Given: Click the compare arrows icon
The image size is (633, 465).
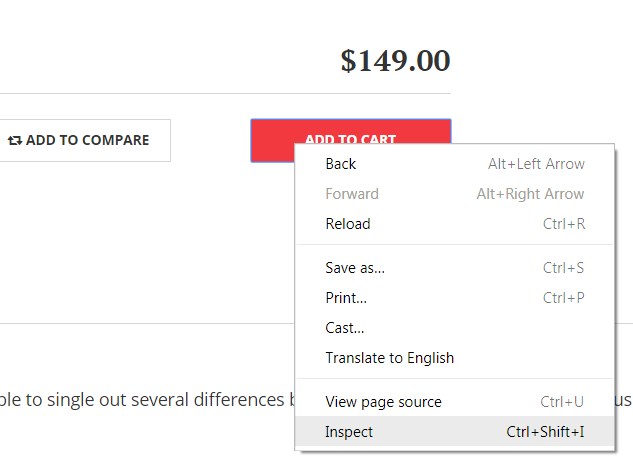Looking at the screenshot, I should point(15,140).
